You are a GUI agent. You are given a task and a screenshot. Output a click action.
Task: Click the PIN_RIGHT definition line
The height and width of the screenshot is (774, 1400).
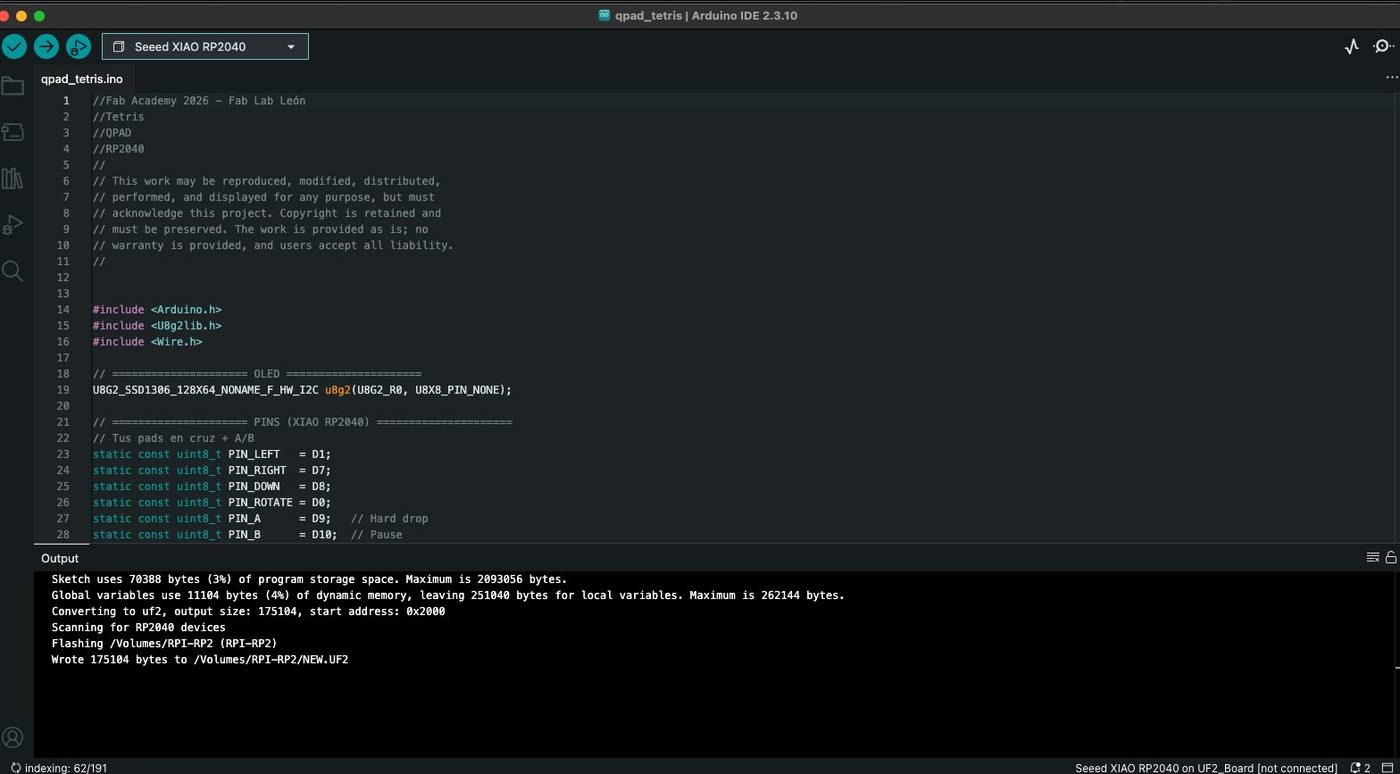coord(212,470)
